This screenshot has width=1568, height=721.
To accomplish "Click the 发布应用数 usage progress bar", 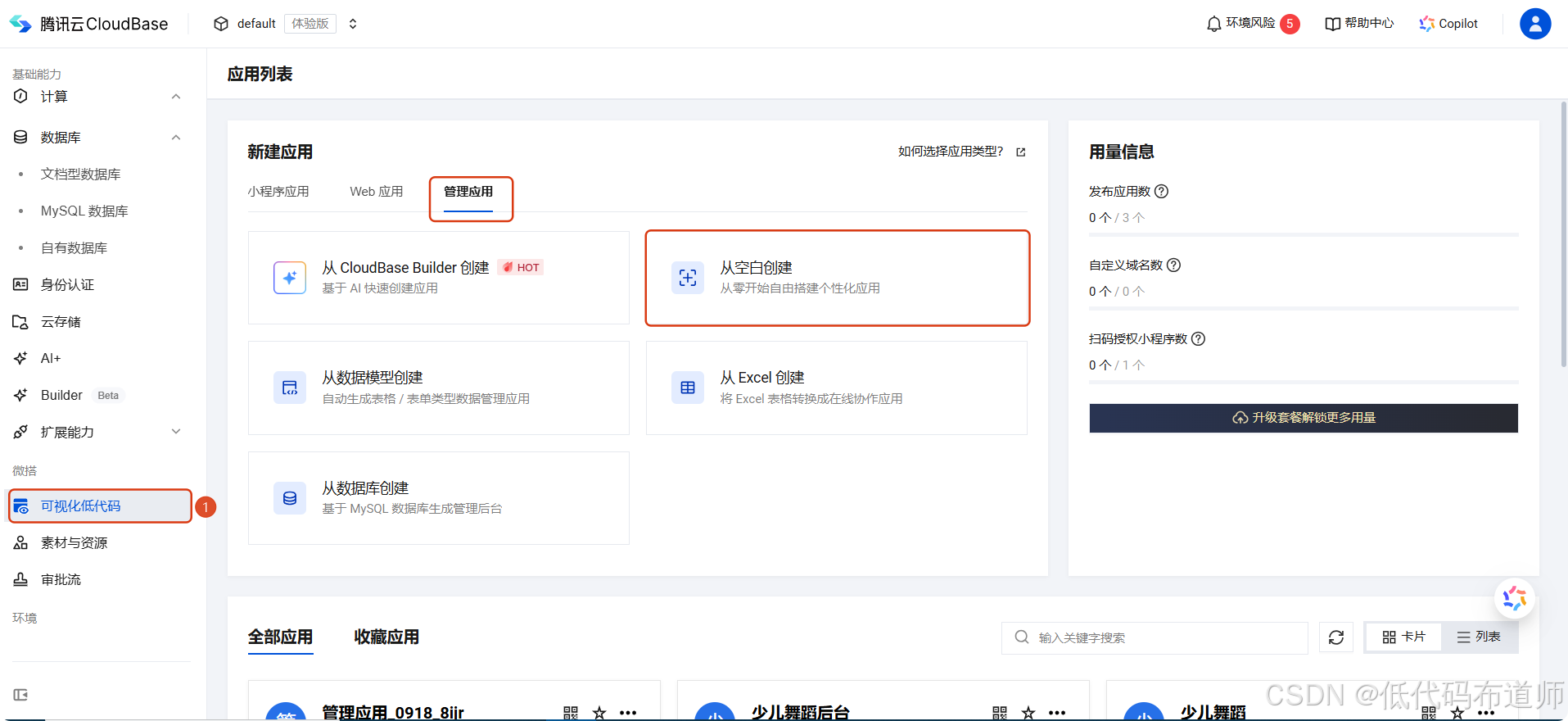I will [1304, 235].
